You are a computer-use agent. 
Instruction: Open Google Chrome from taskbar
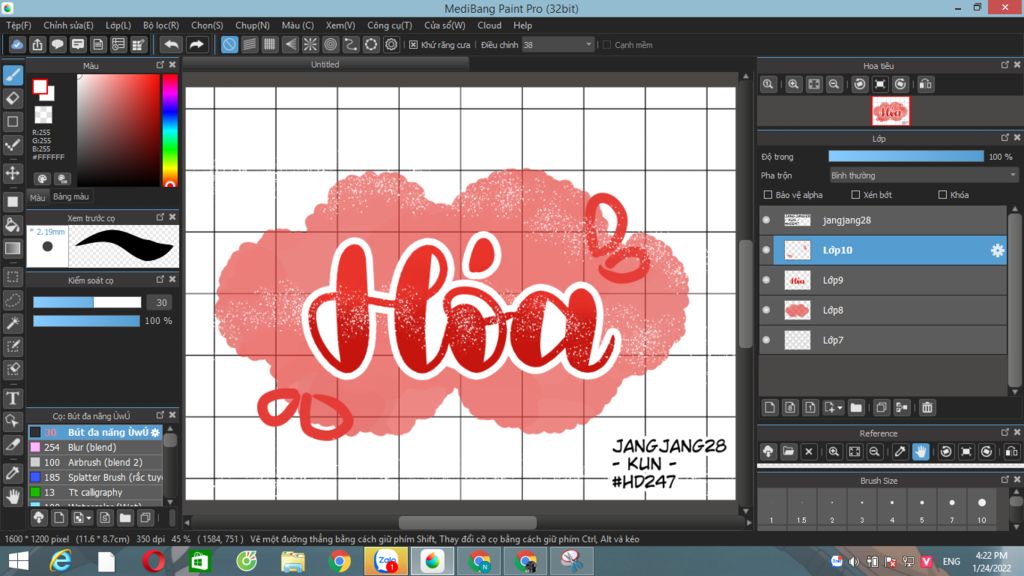340,562
